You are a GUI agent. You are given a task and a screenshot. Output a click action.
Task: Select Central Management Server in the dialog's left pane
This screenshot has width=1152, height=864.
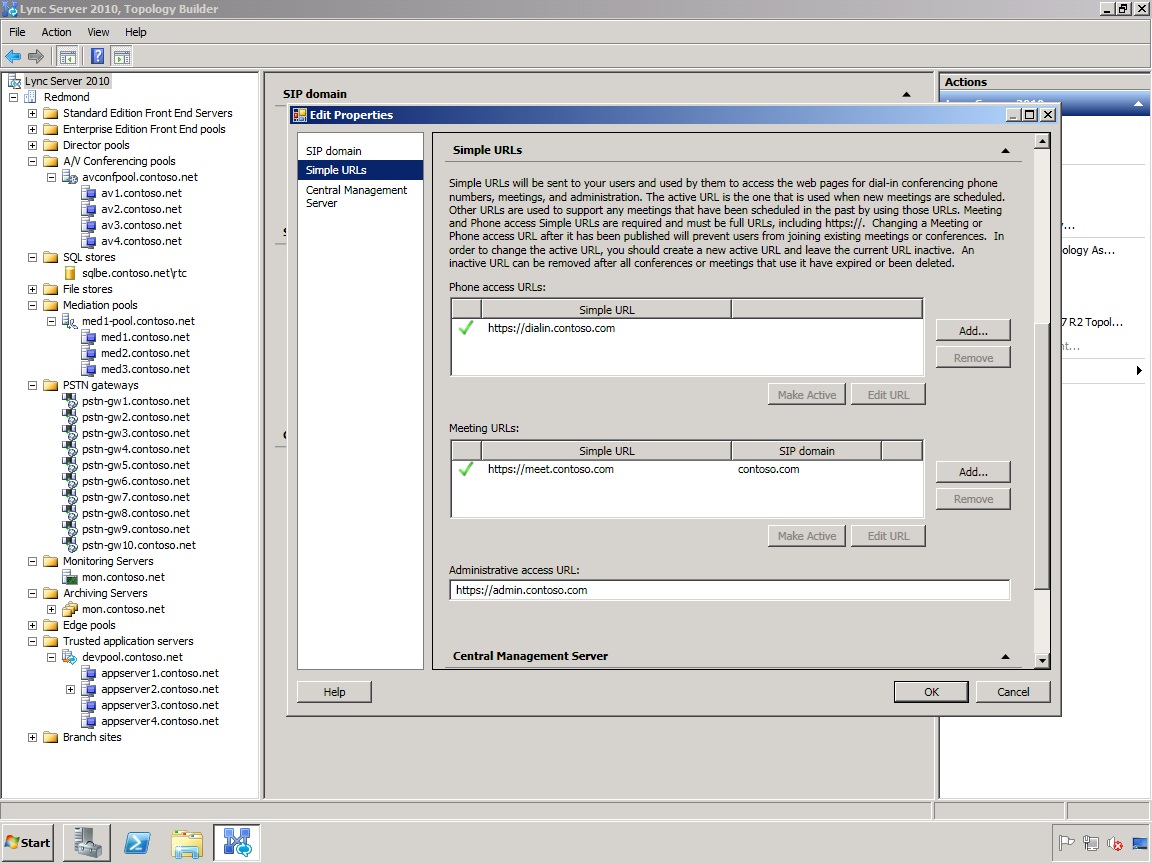356,196
